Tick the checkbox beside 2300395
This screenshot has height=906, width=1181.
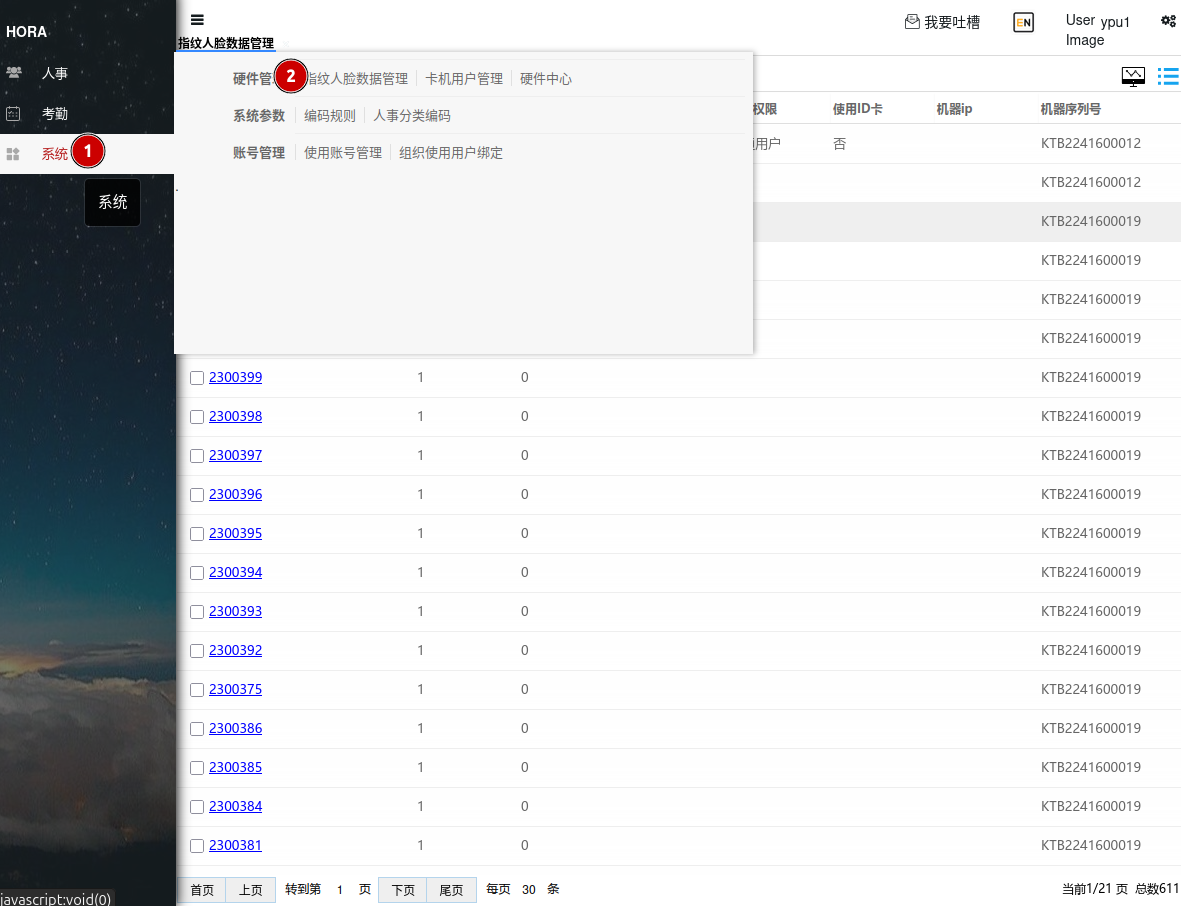[x=197, y=534]
